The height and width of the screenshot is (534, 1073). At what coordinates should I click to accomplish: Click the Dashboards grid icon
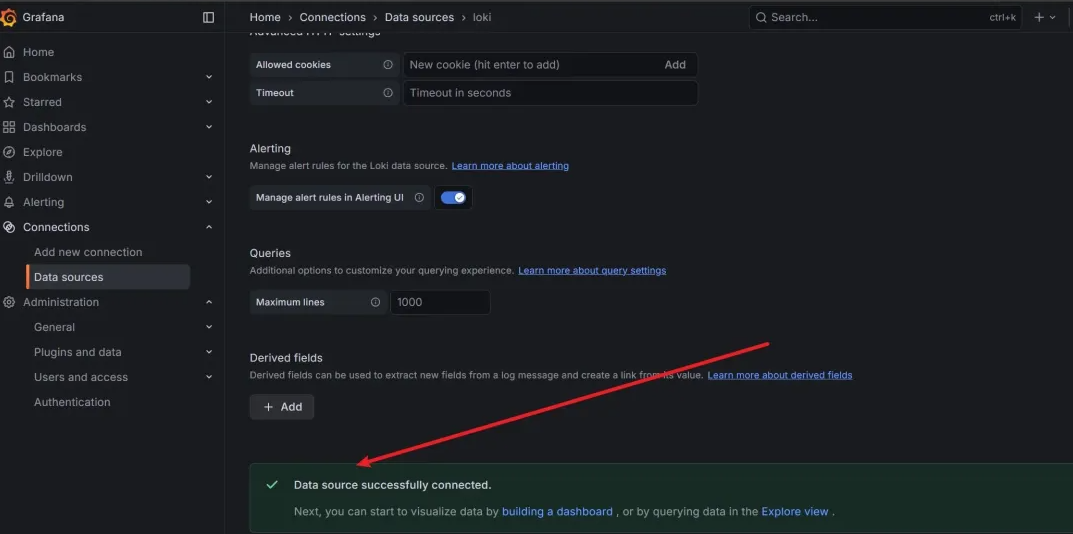pos(9,127)
